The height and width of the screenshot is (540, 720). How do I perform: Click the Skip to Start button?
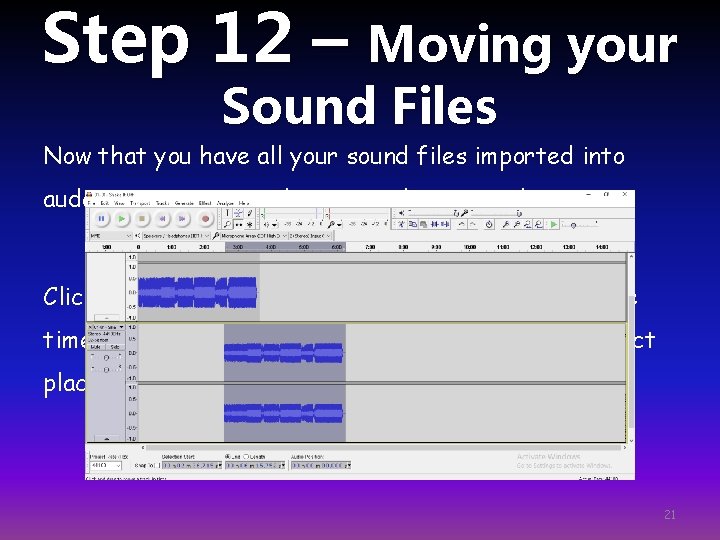point(162,219)
